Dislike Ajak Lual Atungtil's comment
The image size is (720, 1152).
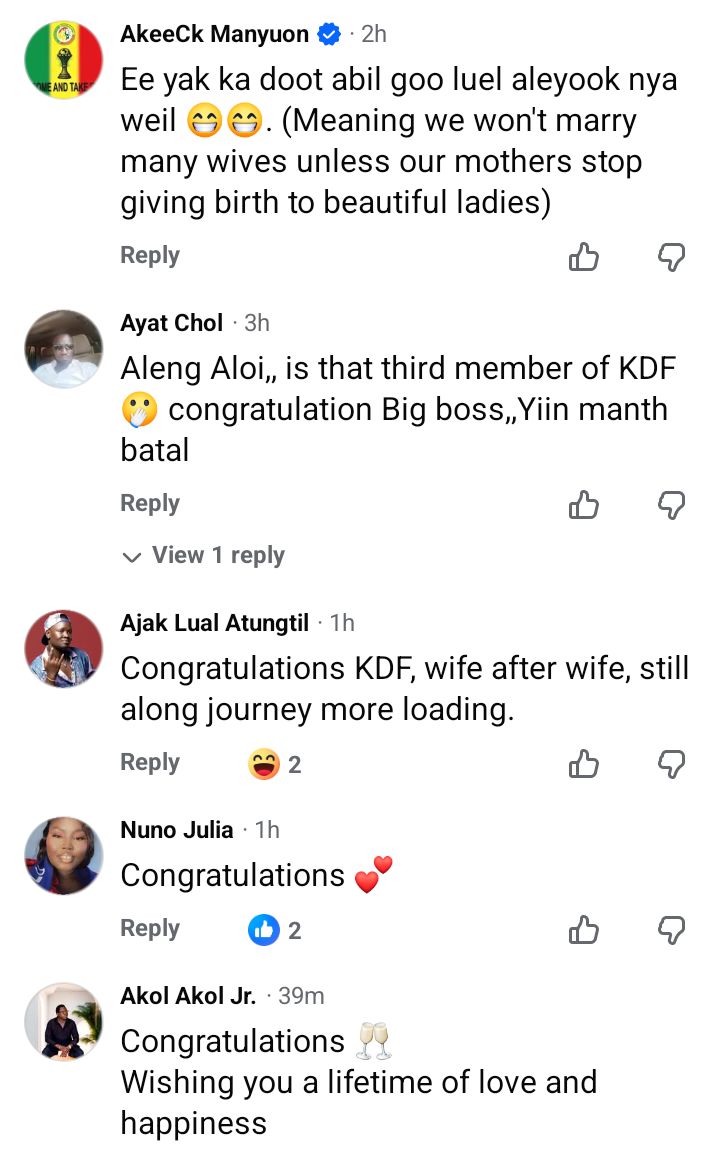point(671,765)
